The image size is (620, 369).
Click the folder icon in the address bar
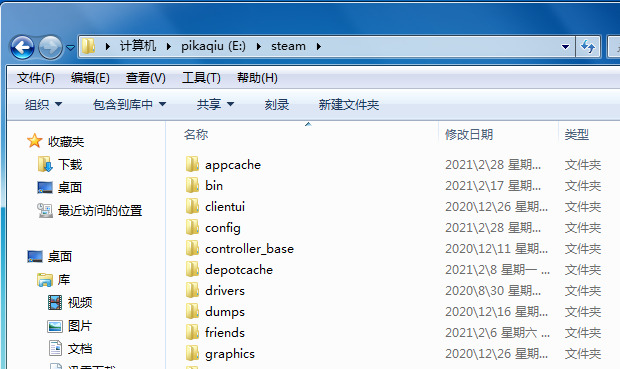89,46
